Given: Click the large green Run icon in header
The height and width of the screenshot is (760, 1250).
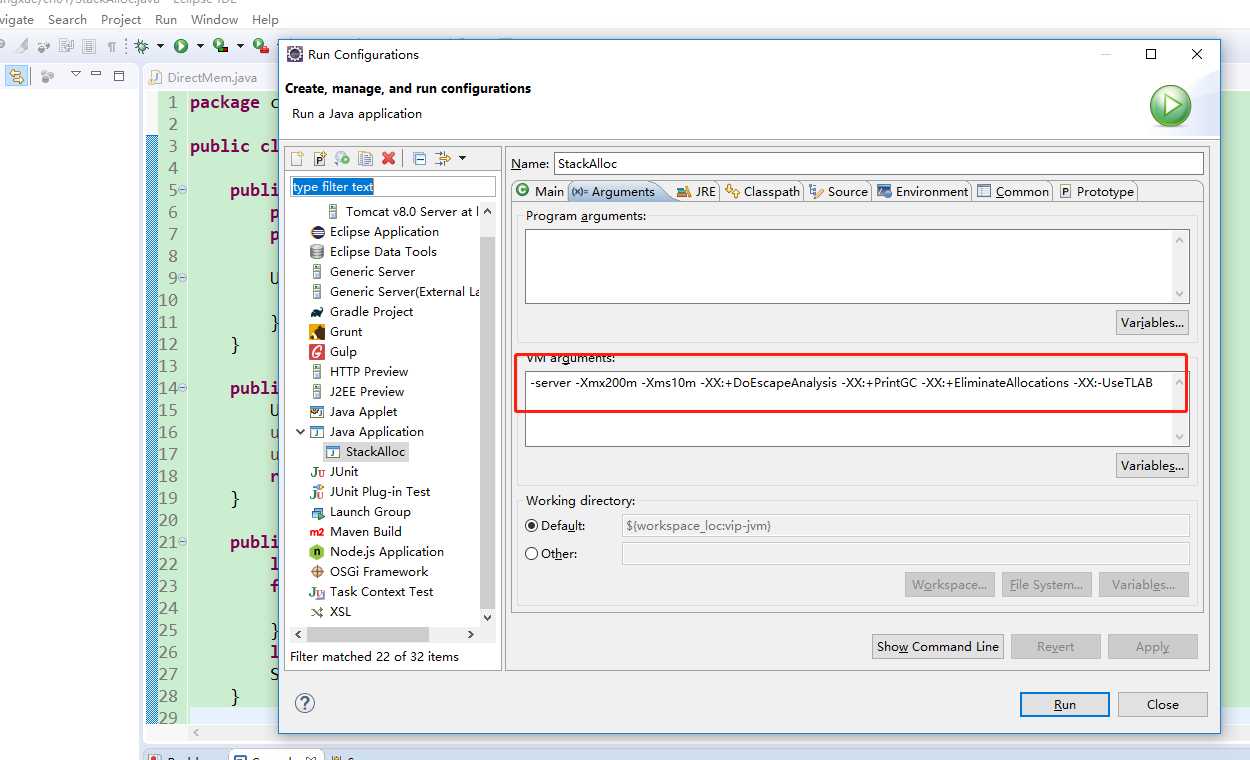Looking at the screenshot, I should click(x=1170, y=105).
